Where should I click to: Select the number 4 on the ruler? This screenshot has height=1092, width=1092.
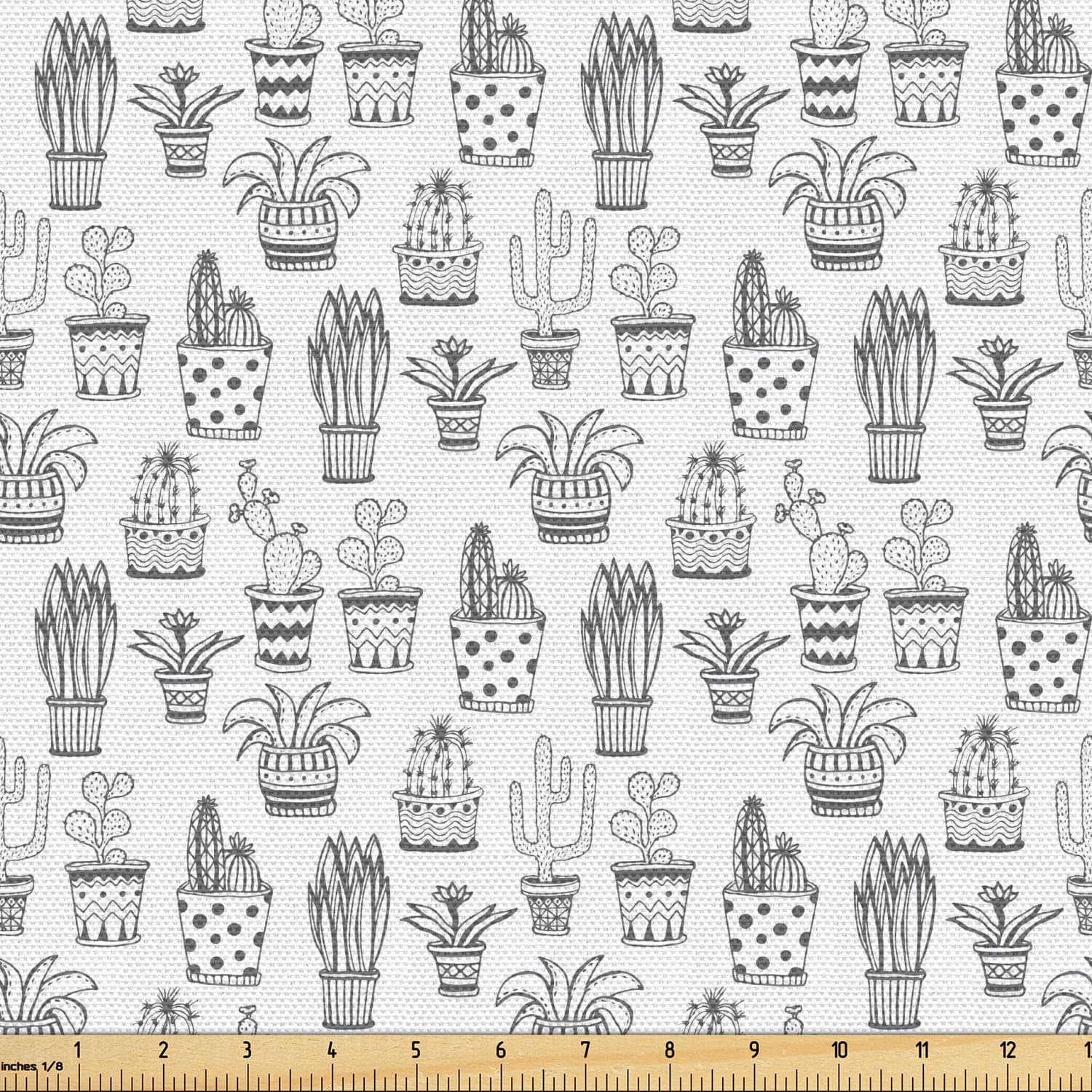pyautogui.click(x=332, y=1050)
